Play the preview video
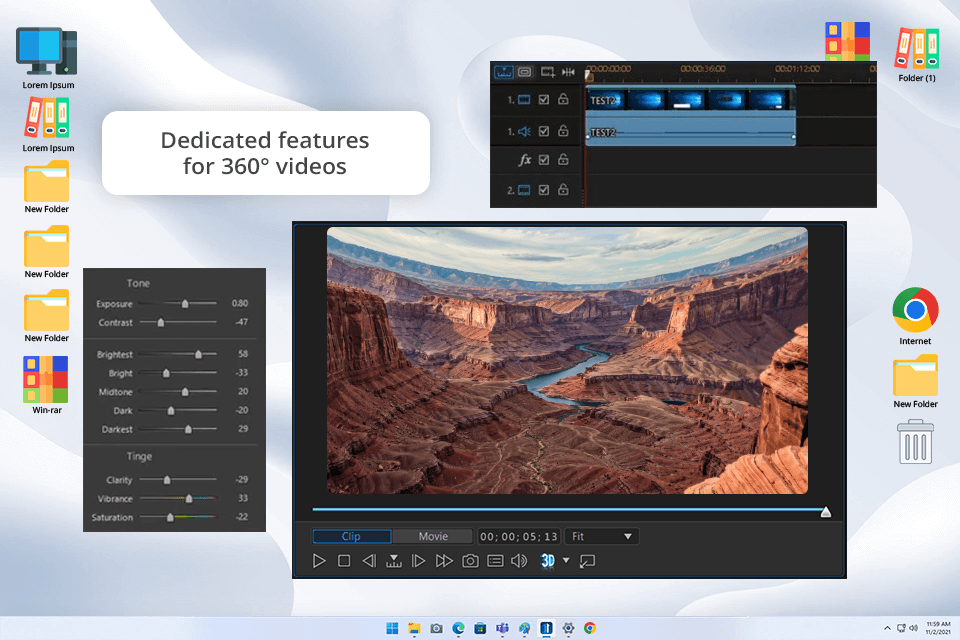 coord(319,560)
